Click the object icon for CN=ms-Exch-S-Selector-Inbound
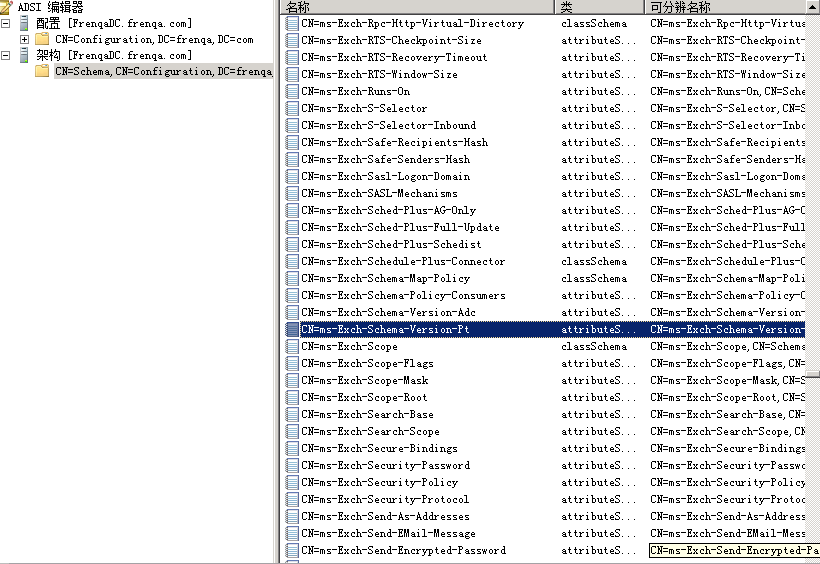The image size is (820, 564). tap(292, 126)
